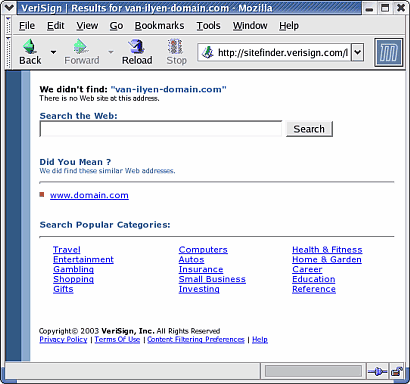Open the Career category link
Viewport: 410px width, 384px height.
click(307, 269)
